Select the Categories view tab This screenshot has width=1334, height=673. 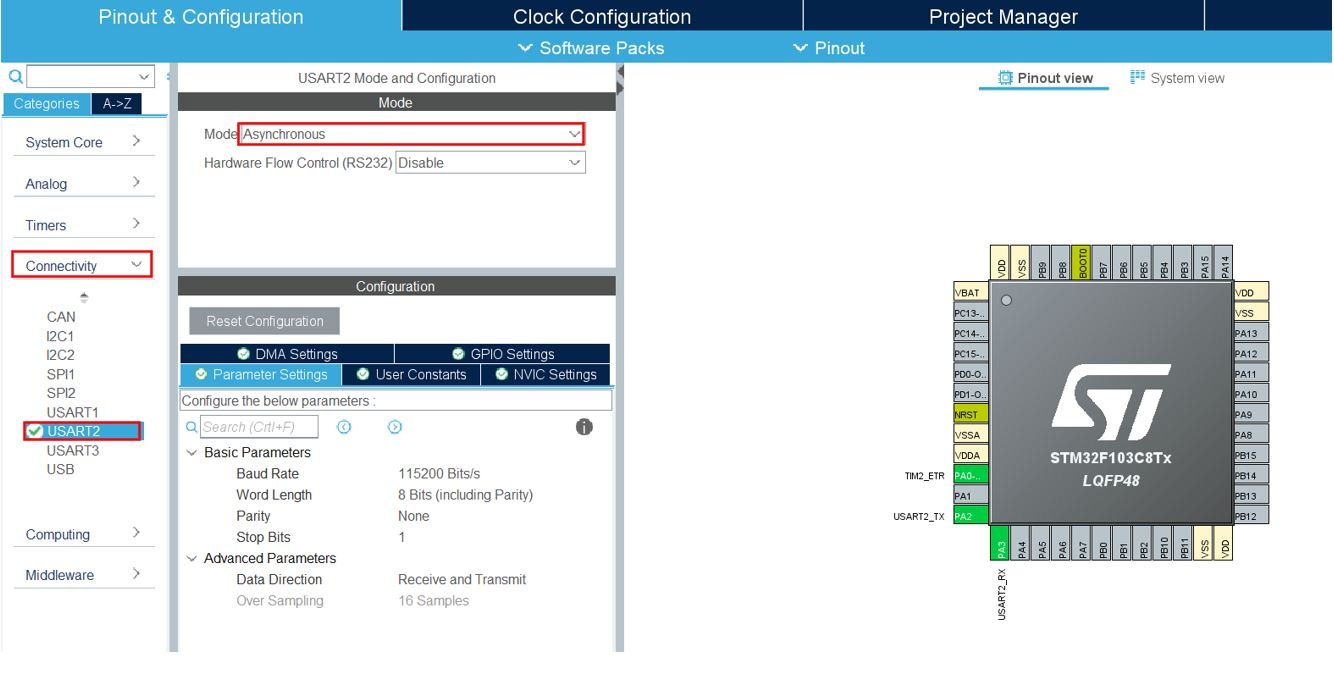click(x=46, y=104)
